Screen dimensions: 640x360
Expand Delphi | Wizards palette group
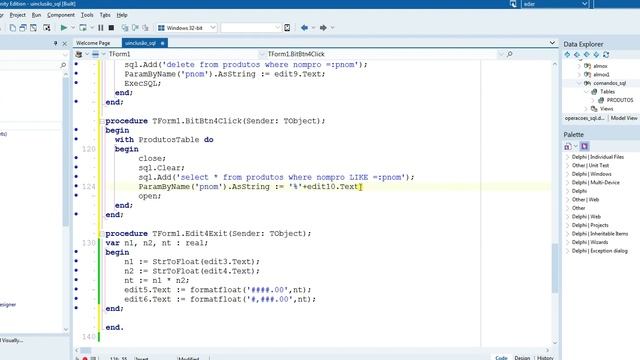tap(568, 242)
